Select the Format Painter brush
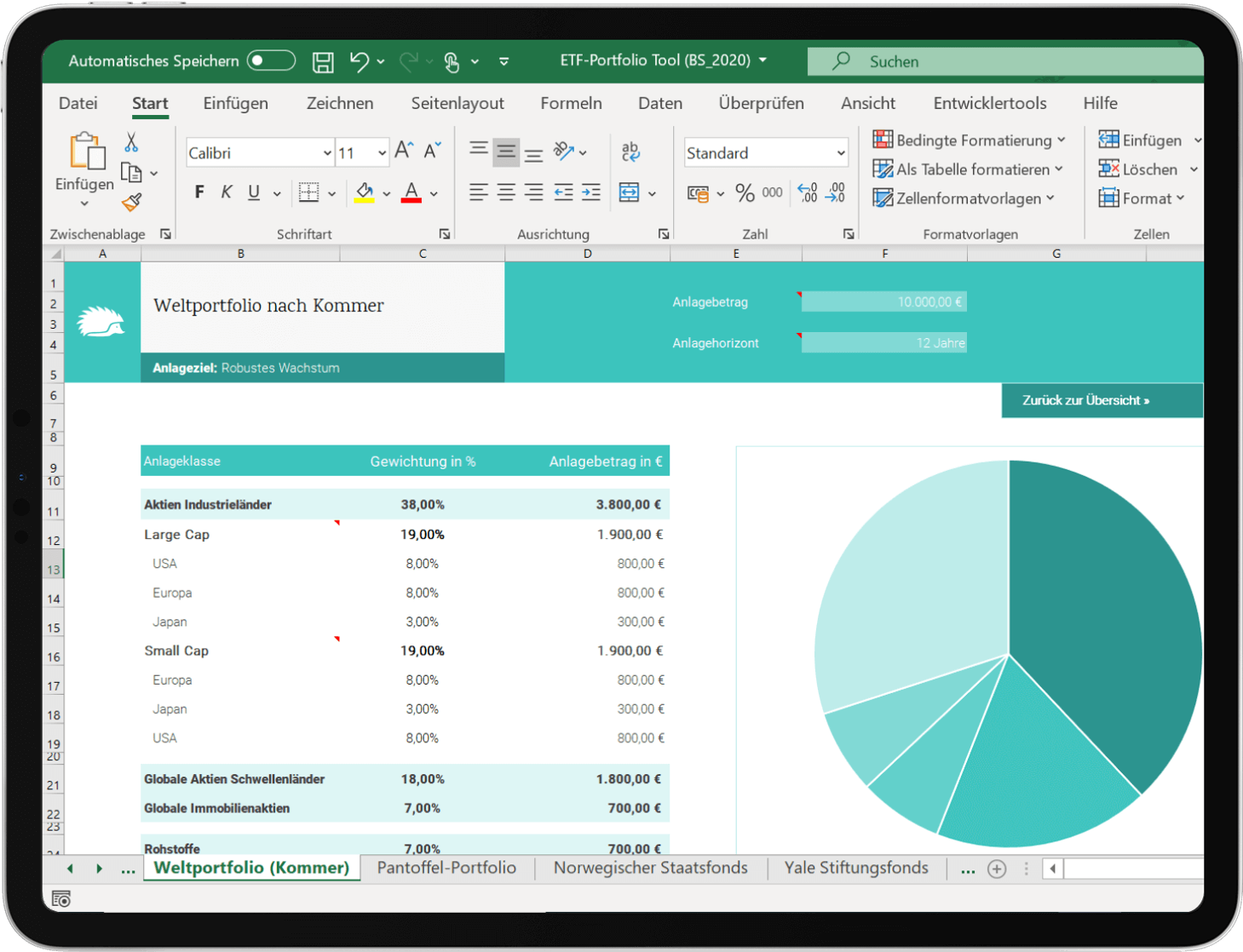Screen dimensions: 1243x952 tap(131, 203)
